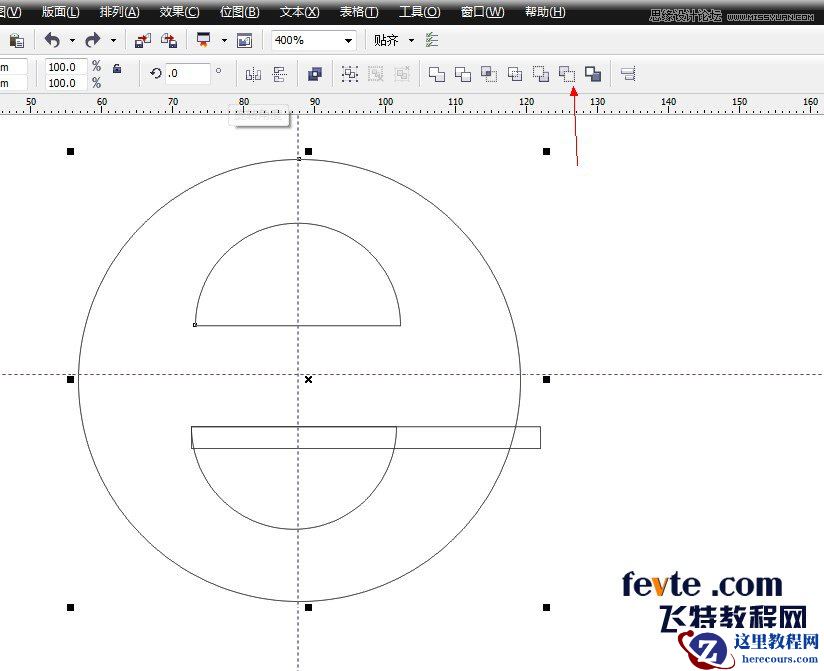Open the 工具(O) menu

421,12
